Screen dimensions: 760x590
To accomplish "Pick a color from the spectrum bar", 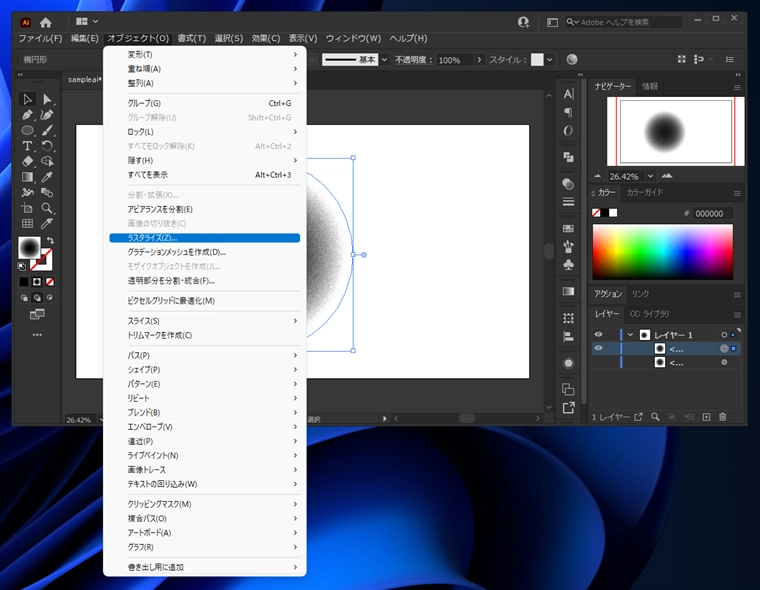I will coord(663,252).
